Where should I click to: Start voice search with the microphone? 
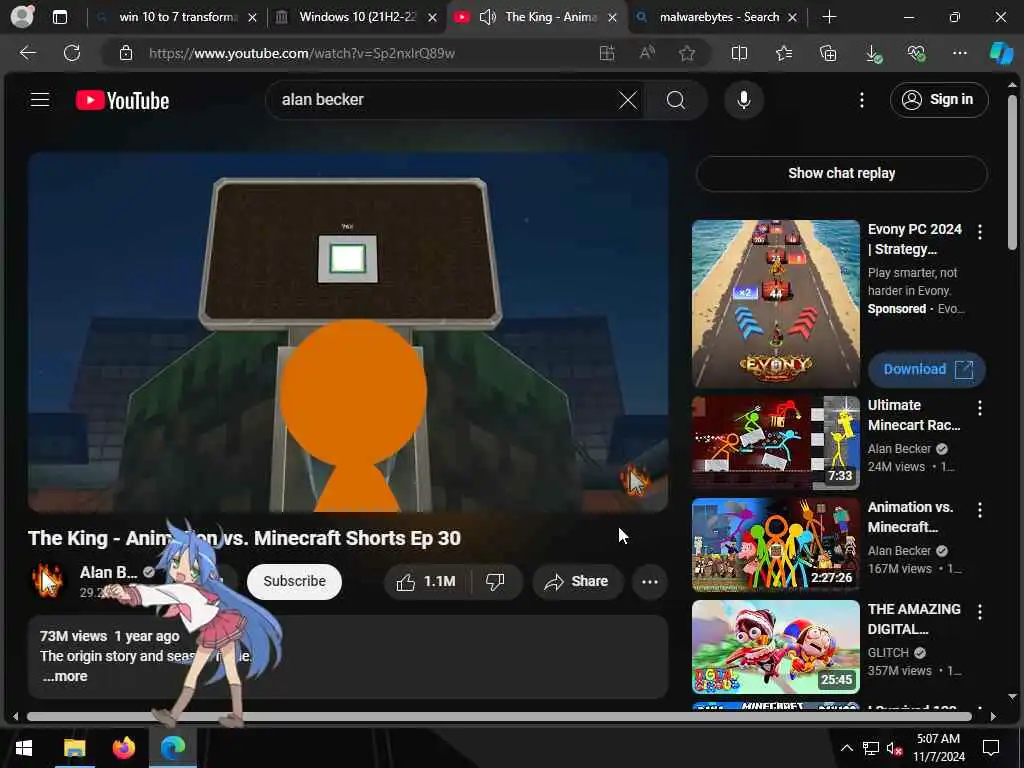click(x=743, y=100)
